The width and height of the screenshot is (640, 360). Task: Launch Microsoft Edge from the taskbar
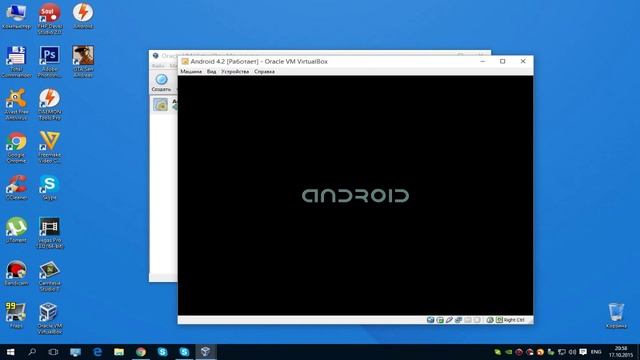[97, 352]
